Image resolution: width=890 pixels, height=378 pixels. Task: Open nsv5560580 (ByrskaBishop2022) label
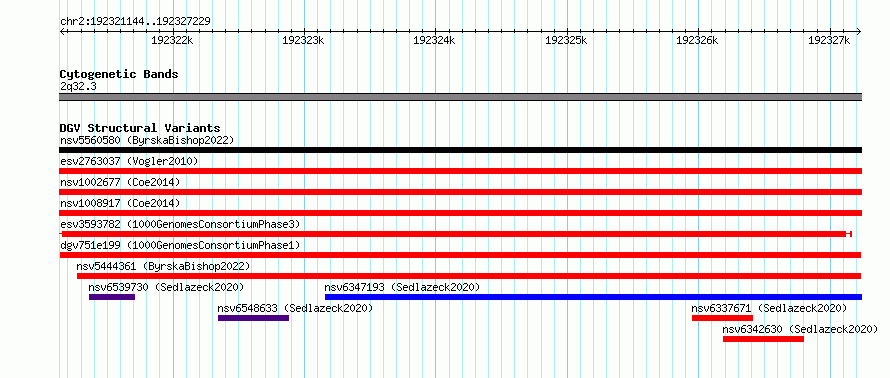(146, 140)
